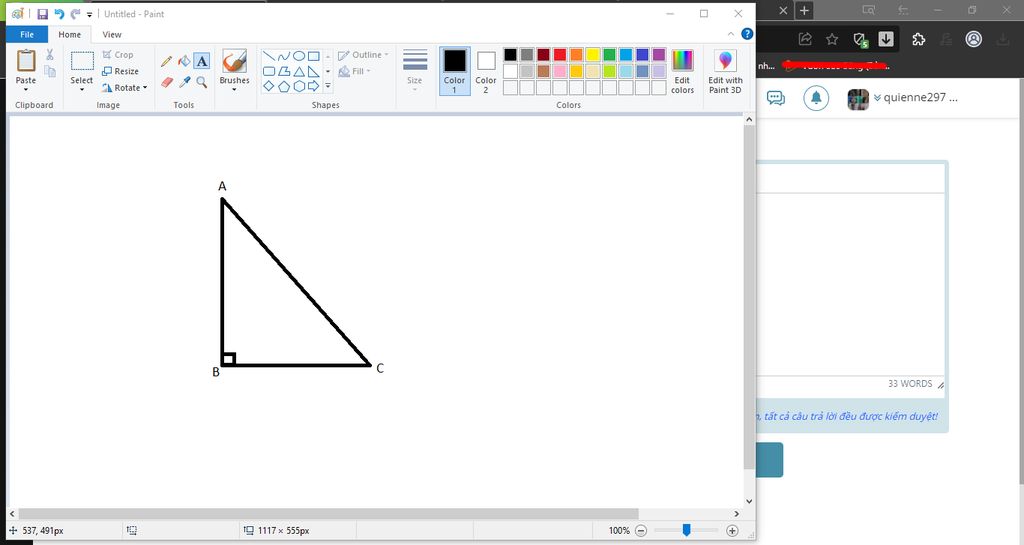This screenshot has width=1024, height=545.
Task: Click the vertical scrollbar down arrow in Paint
Action: click(749, 501)
